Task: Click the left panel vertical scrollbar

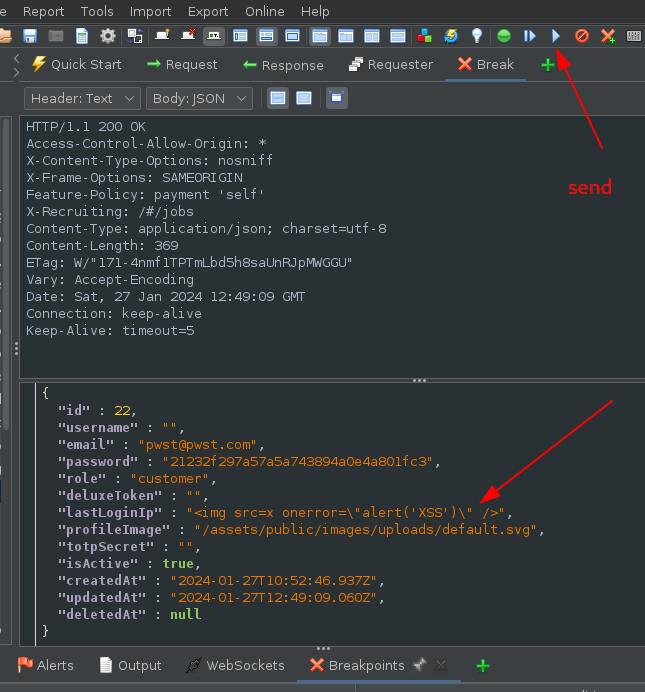Action: point(6,274)
